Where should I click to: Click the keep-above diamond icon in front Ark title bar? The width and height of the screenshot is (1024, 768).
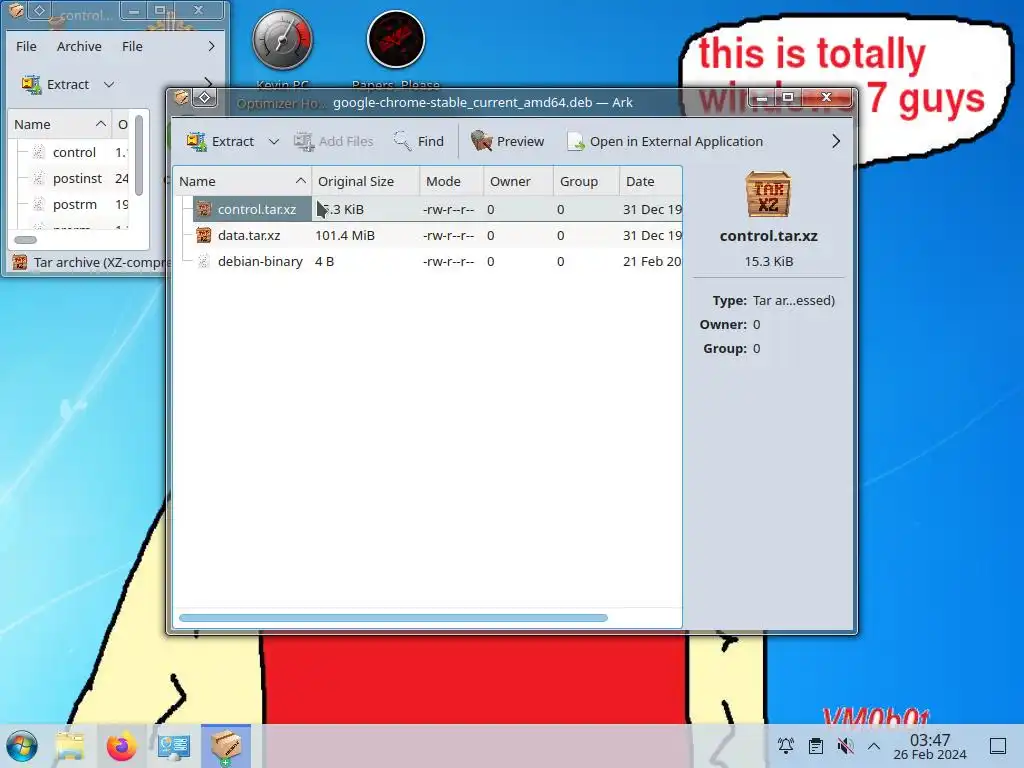(x=204, y=97)
